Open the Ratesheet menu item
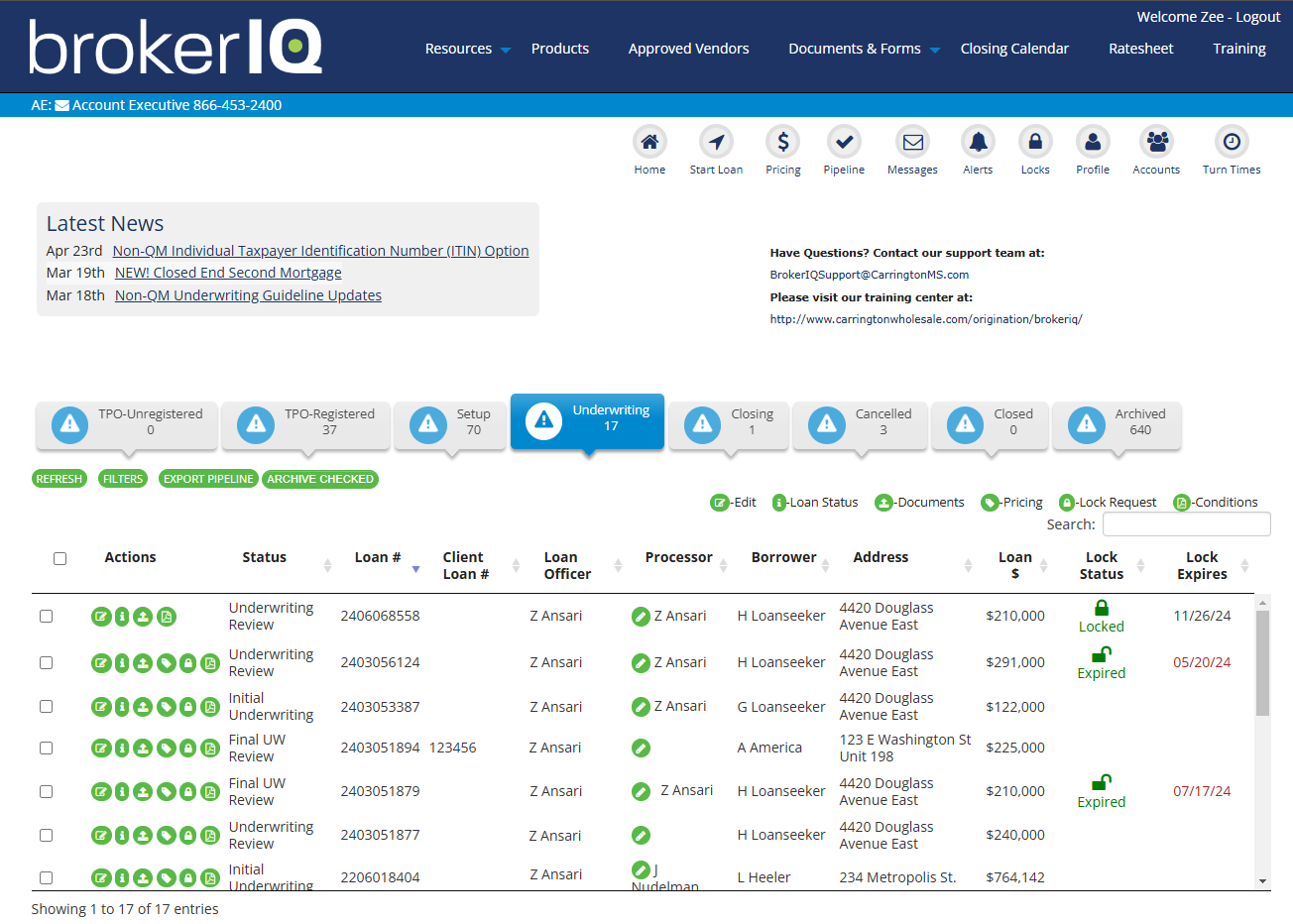 pos(1140,49)
